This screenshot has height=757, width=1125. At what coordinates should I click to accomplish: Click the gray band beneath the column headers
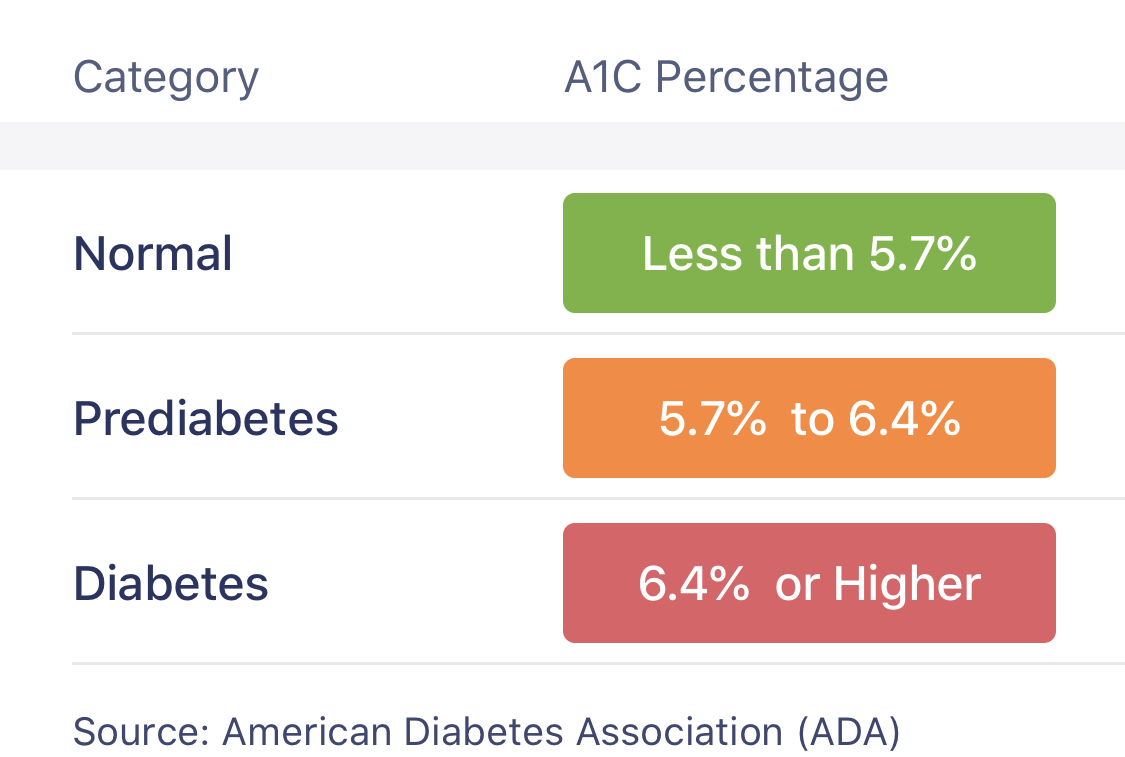(x=562, y=146)
